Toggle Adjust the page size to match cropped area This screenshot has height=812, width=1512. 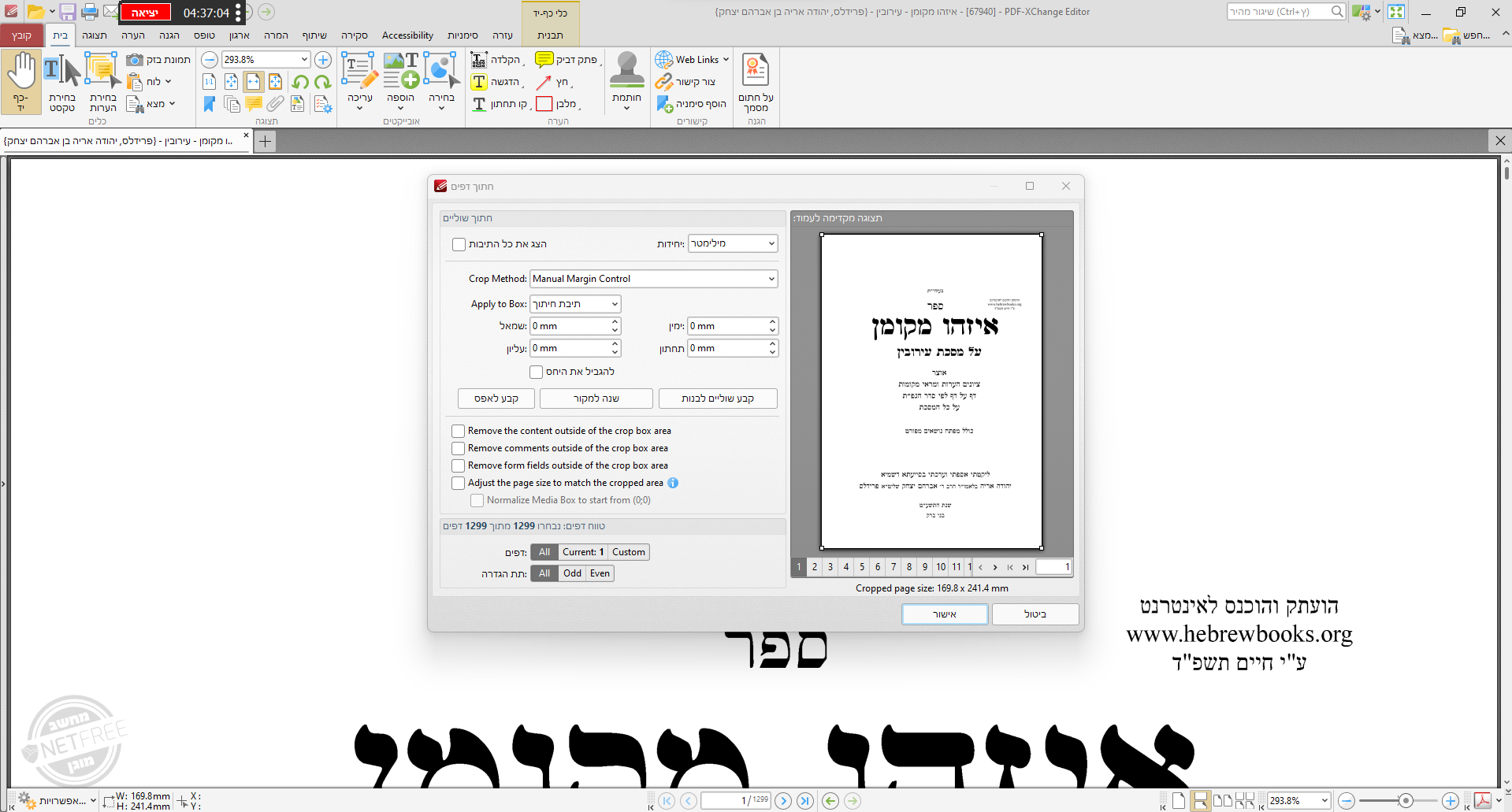click(x=458, y=483)
